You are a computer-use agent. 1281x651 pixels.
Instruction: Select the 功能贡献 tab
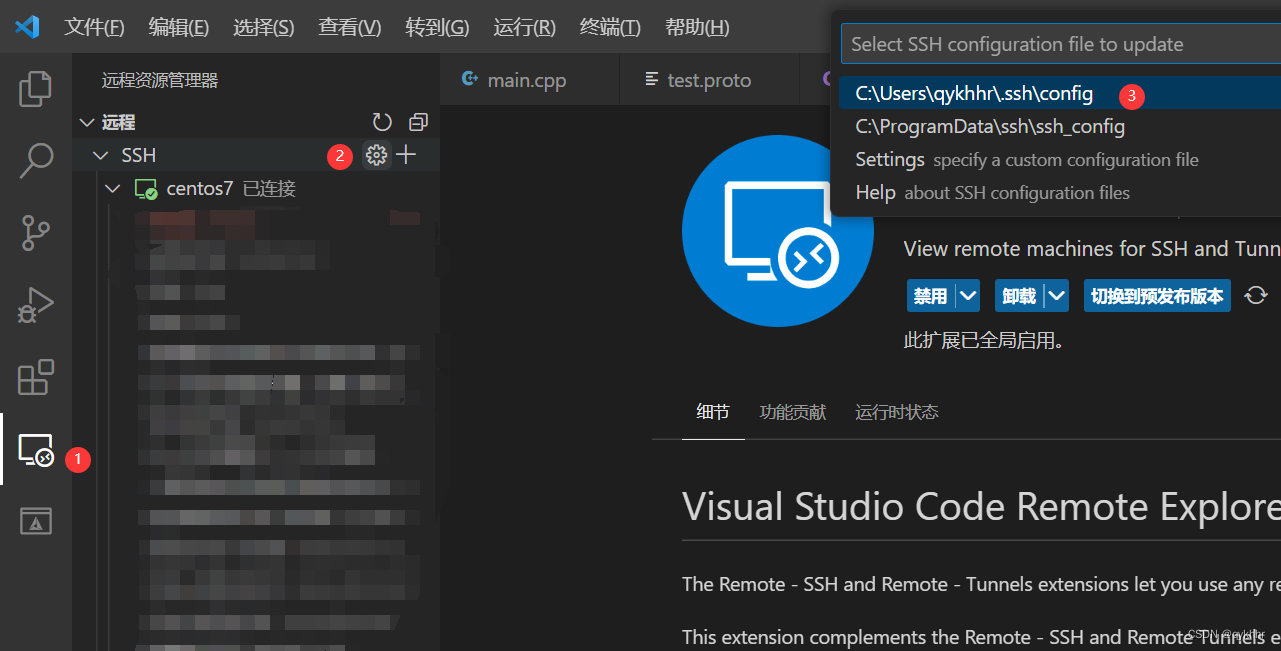click(793, 412)
